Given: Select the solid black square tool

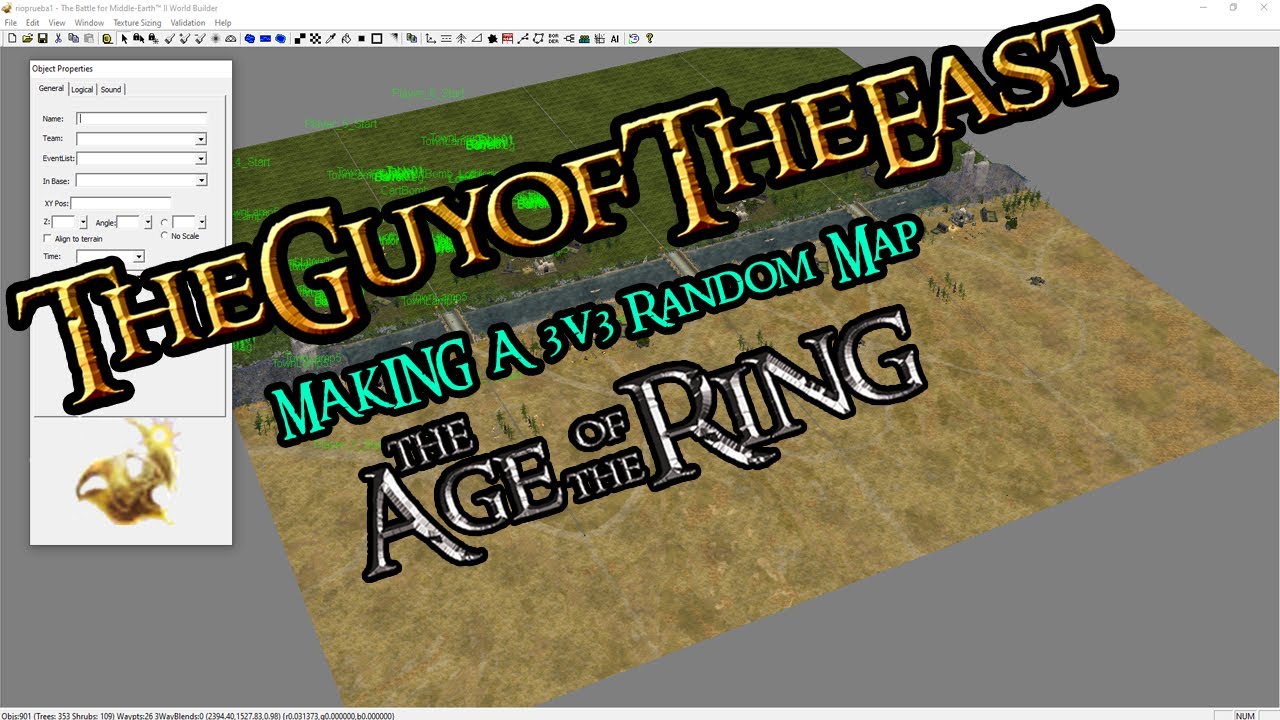Looking at the screenshot, I should coord(361,39).
